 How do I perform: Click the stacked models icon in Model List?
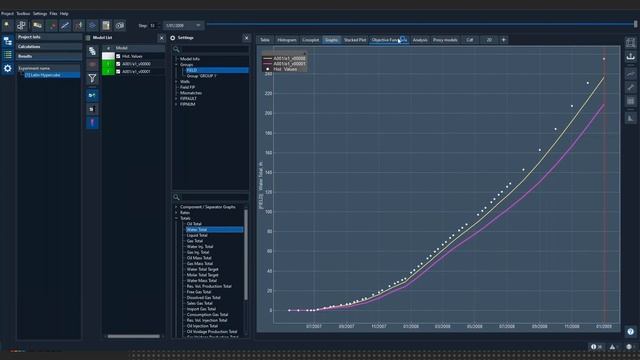(x=93, y=51)
